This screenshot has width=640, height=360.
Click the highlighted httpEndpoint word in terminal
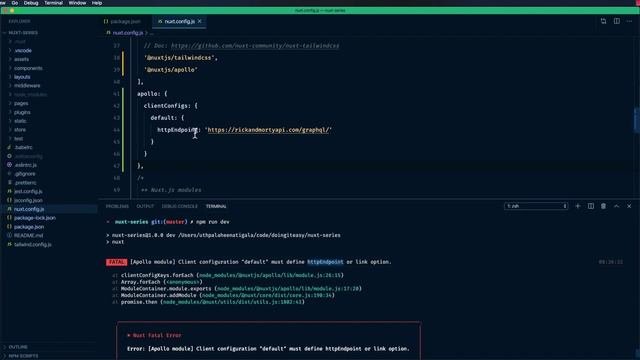(325, 262)
